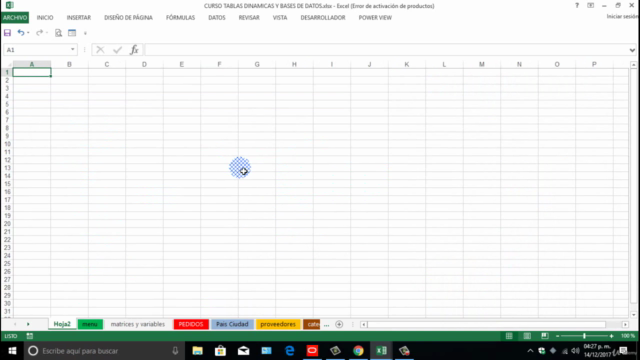Add a new sheet with plus icon
This screenshot has height=360, width=640.
(339, 324)
